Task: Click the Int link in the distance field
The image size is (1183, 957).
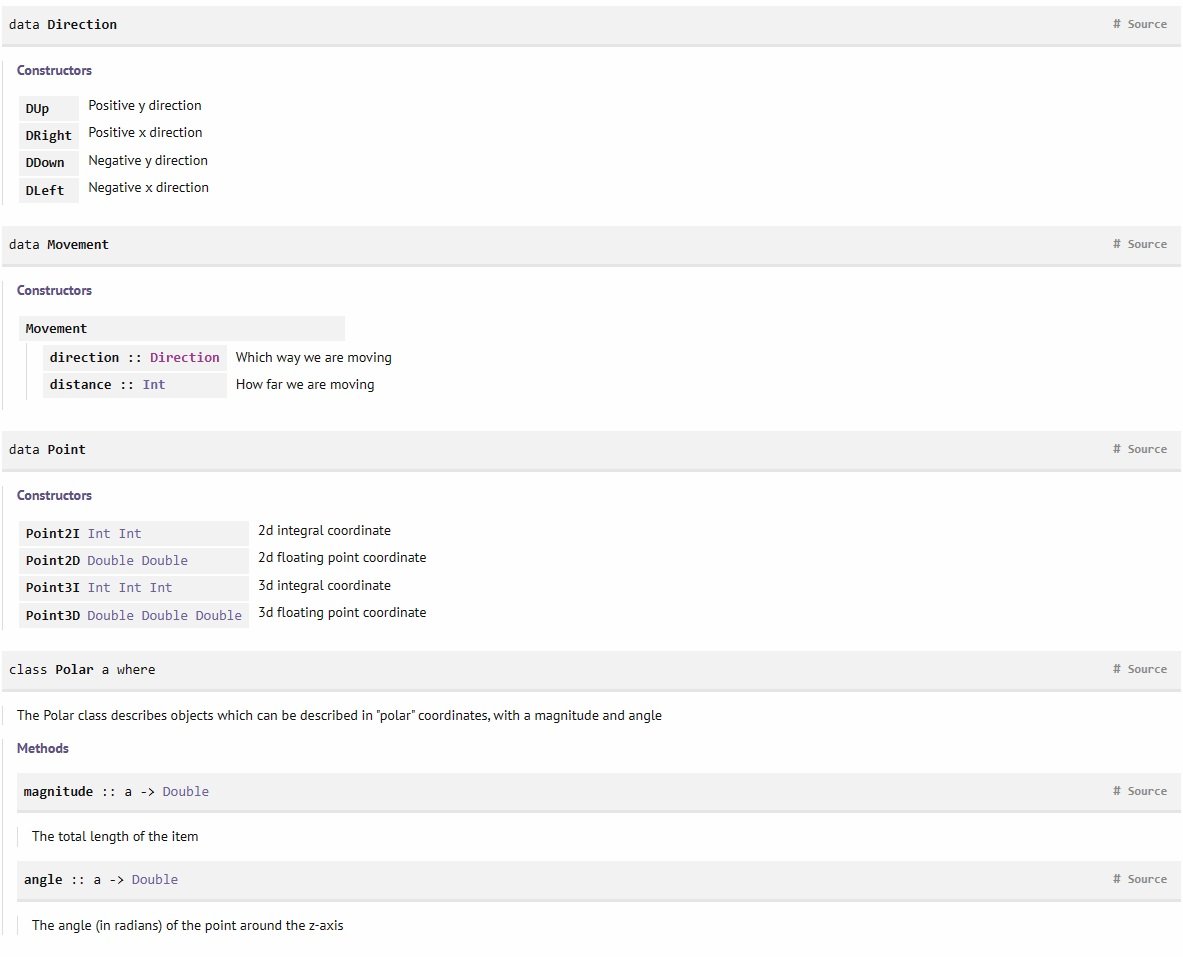Action: click(x=154, y=384)
